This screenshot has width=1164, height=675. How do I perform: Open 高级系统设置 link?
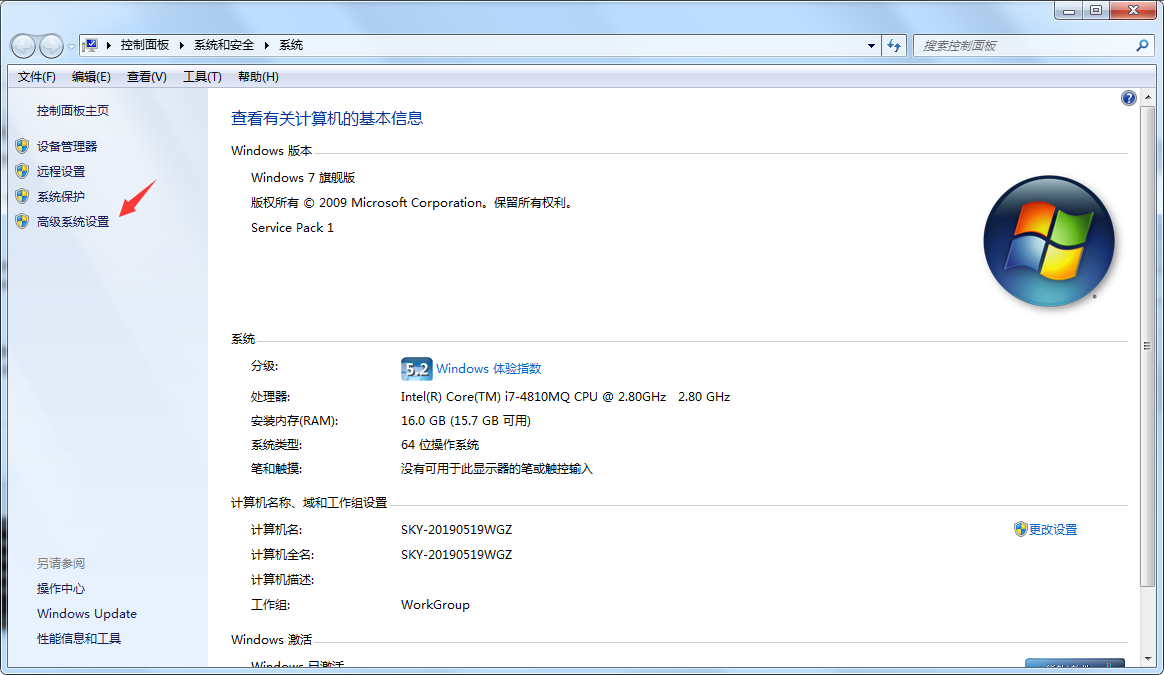coord(73,222)
